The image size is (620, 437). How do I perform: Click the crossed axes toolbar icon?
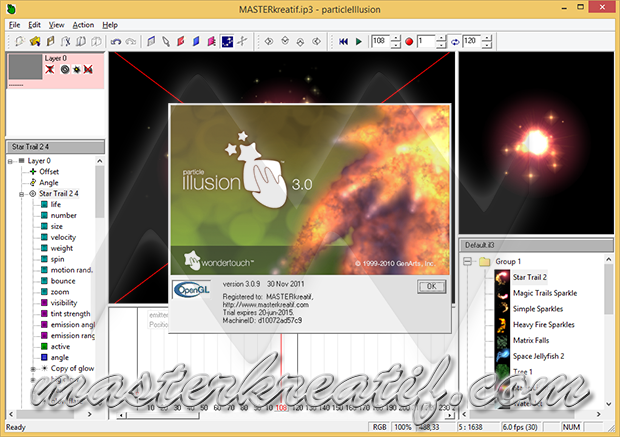[x=242, y=41]
